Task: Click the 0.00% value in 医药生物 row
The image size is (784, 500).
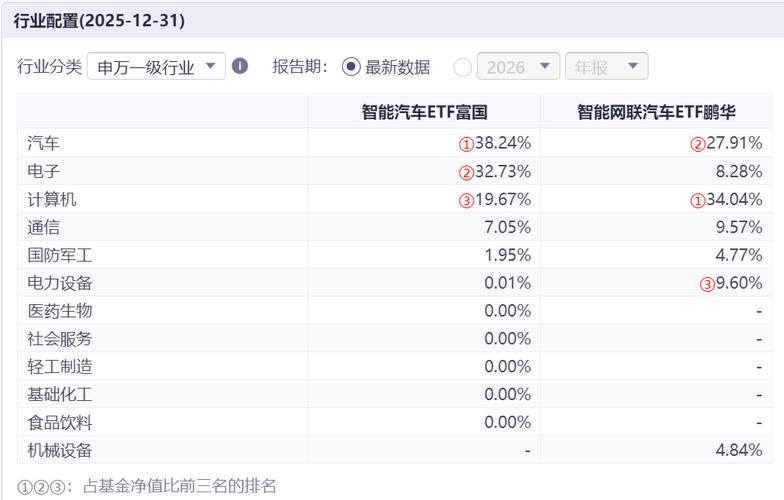Action: 508,310
